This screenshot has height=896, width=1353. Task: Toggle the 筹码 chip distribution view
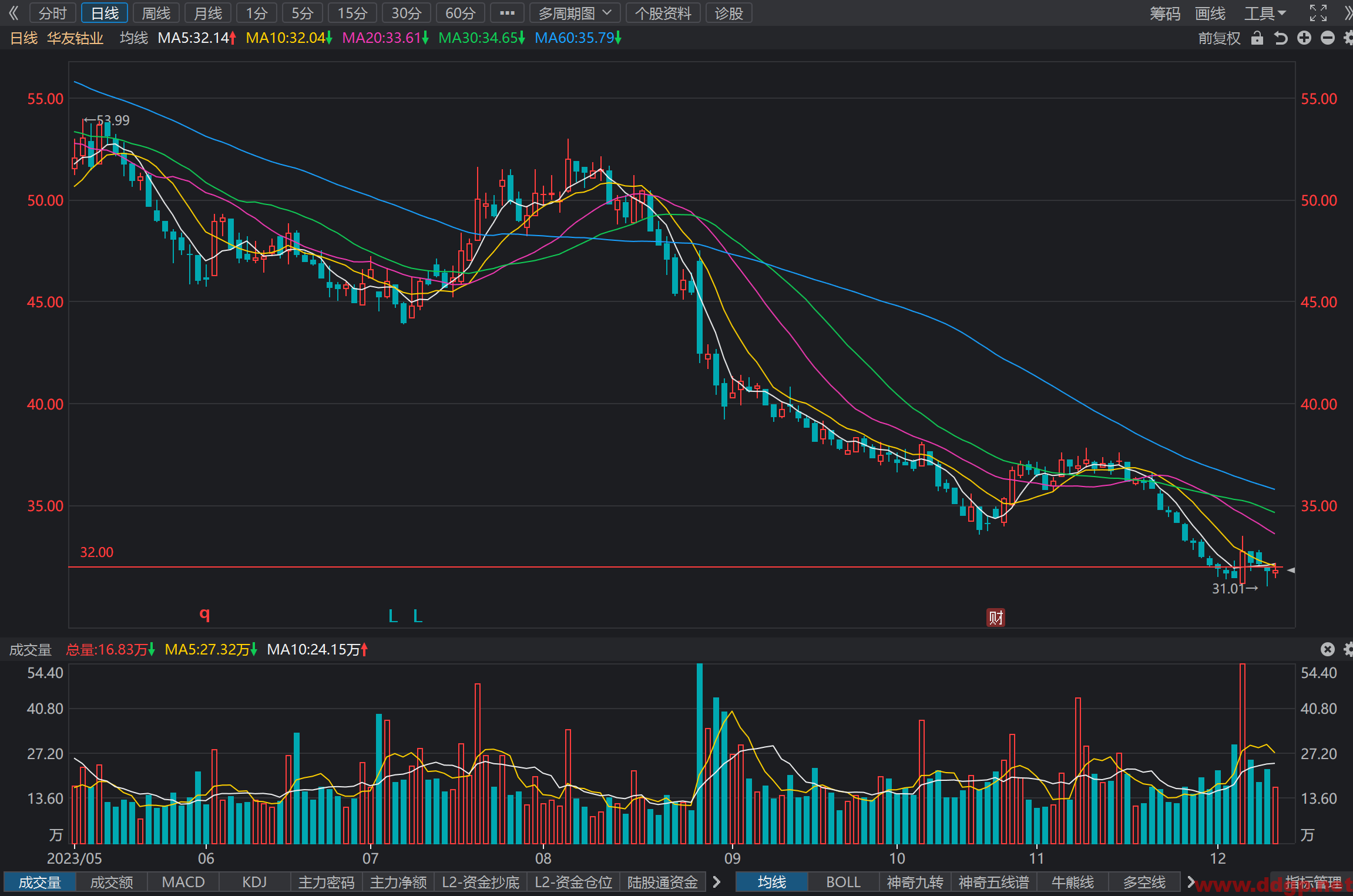[1164, 13]
